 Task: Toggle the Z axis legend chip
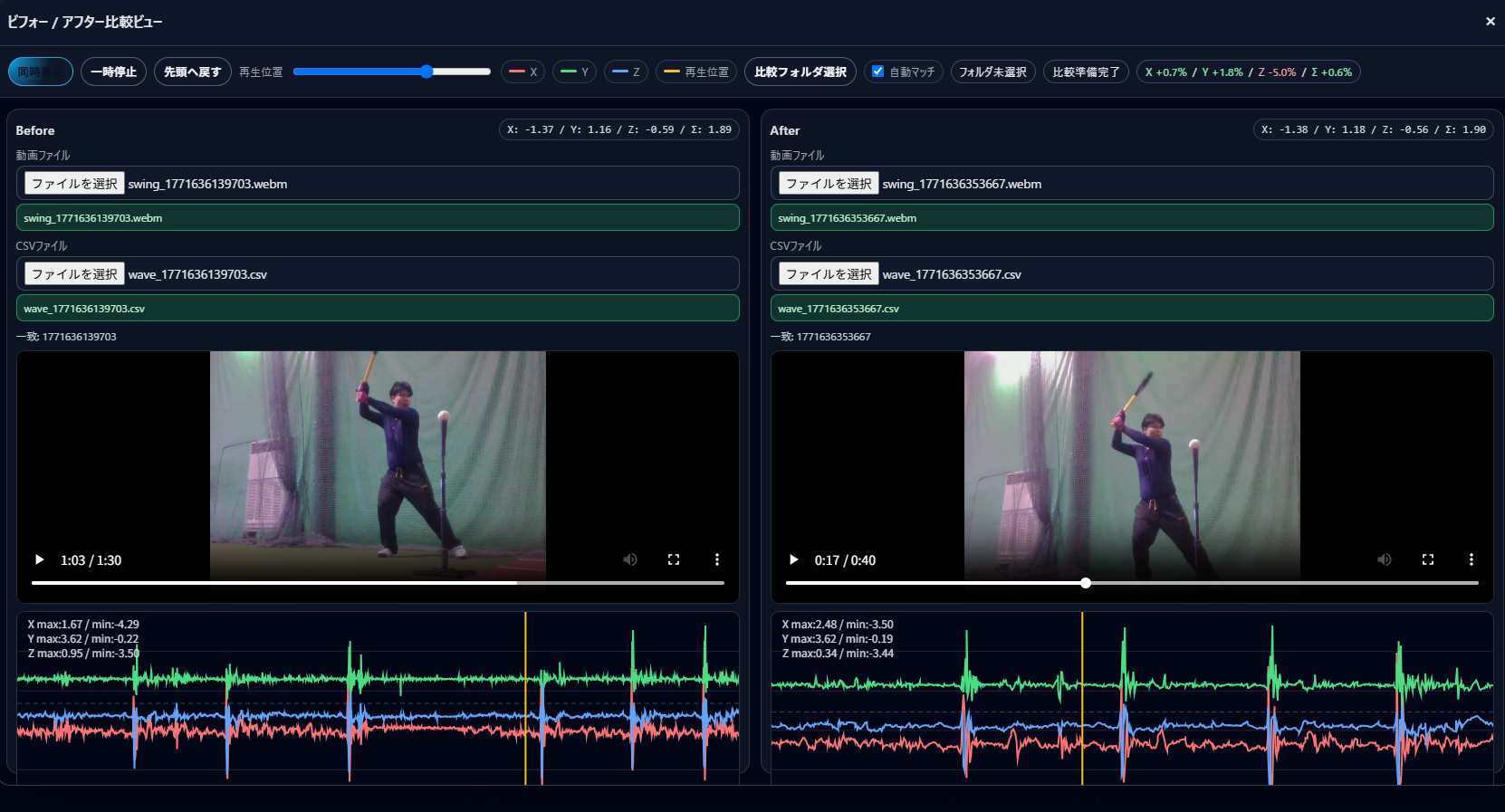(626, 72)
